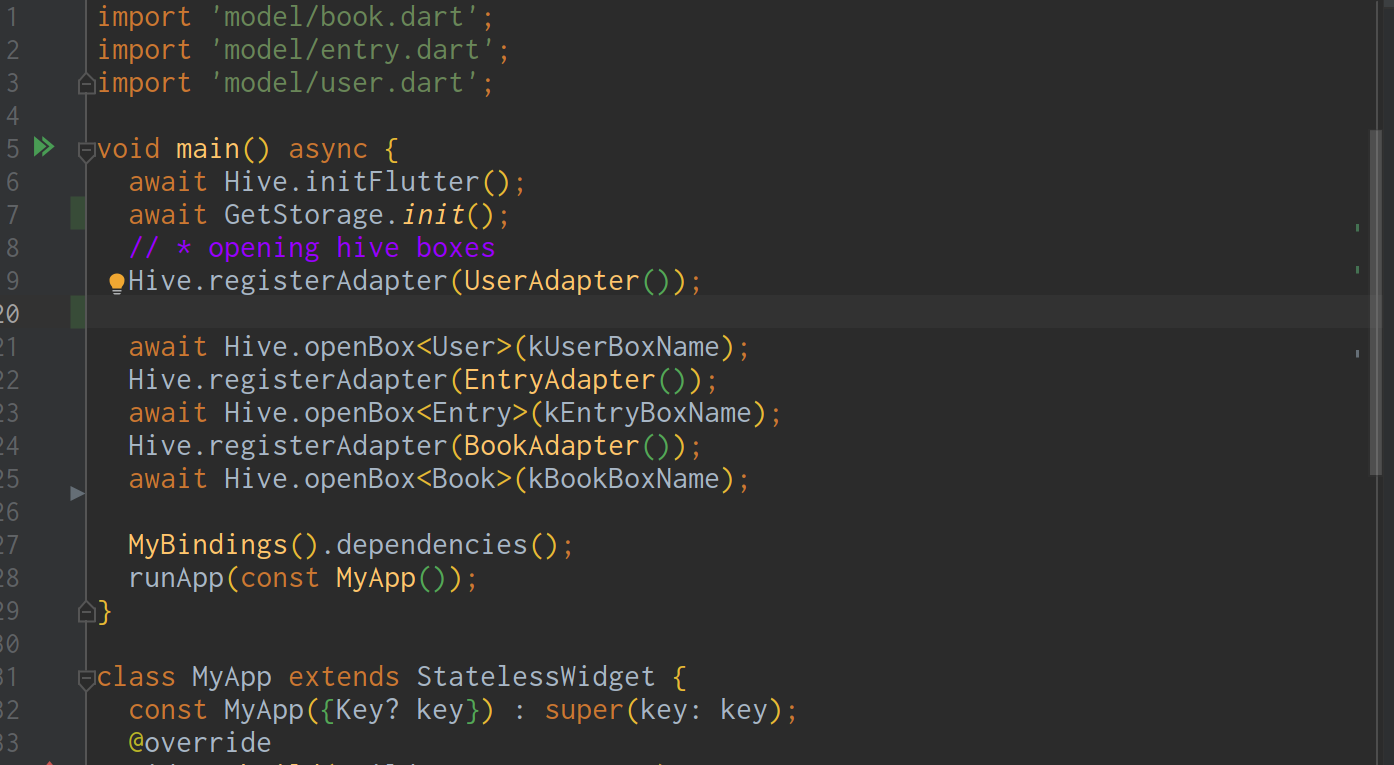Click fold end marker at main's closing brace
Screen dimensions: 1394x765
[87, 611]
